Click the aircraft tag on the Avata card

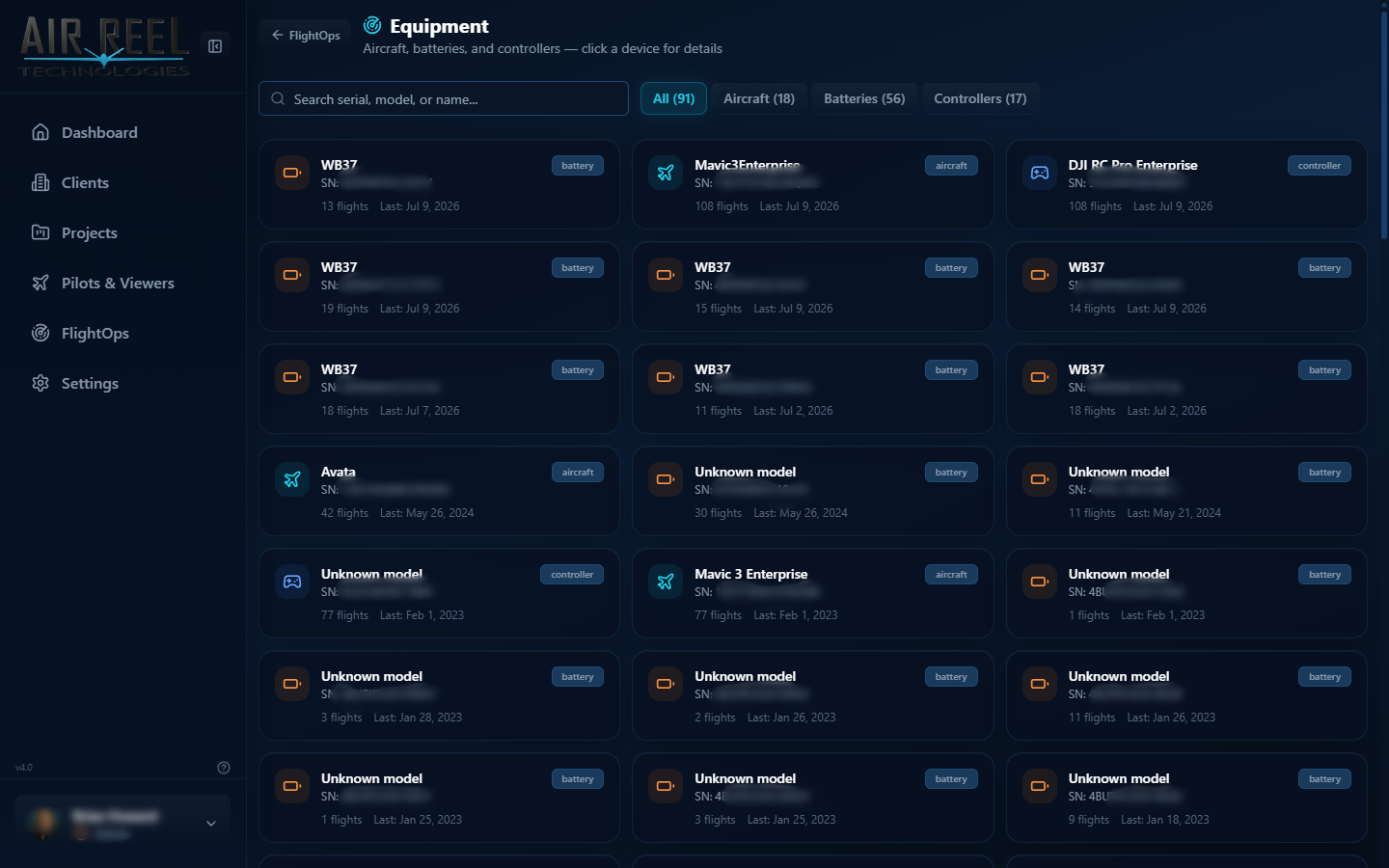click(578, 473)
